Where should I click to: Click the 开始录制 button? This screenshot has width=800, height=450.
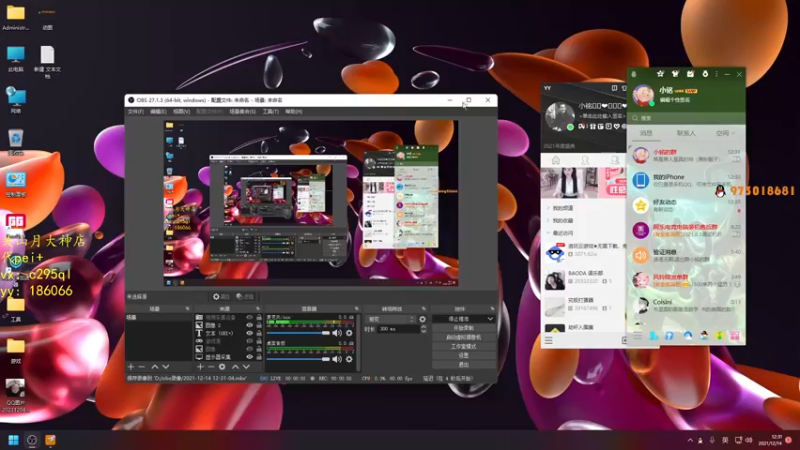pyautogui.click(x=464, y=328)
